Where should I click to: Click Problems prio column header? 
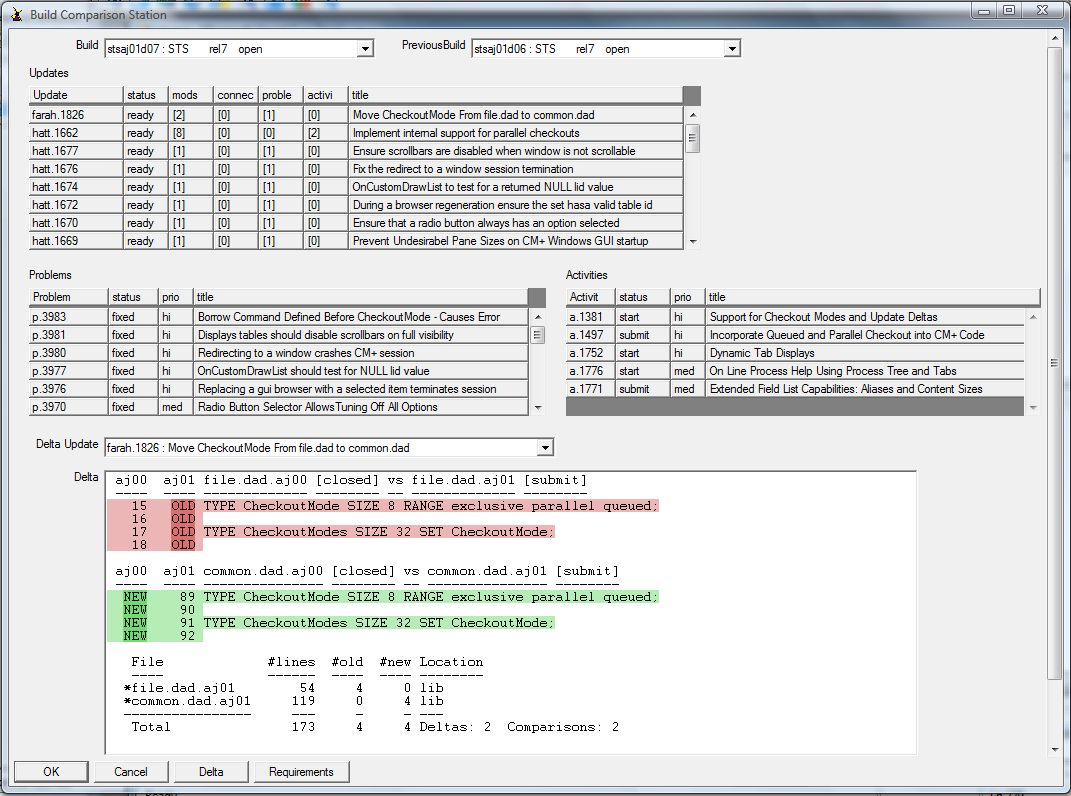click(x=175, y=297)
